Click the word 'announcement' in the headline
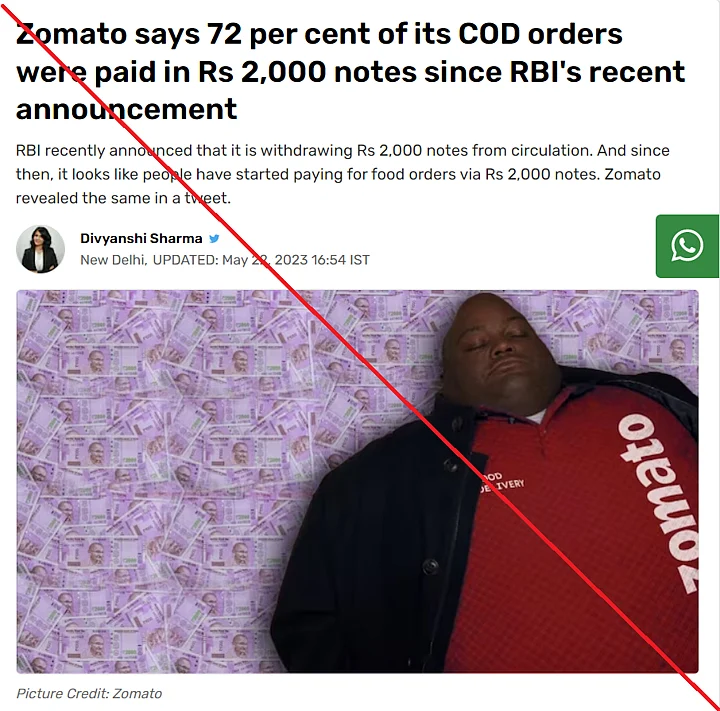 coord(126,109)
